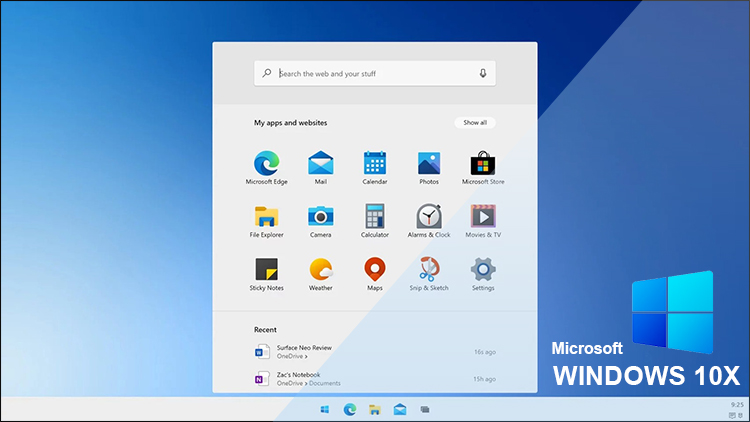Launch the Camera app
This screenshot has height=422, width=750.
point(320,221)
